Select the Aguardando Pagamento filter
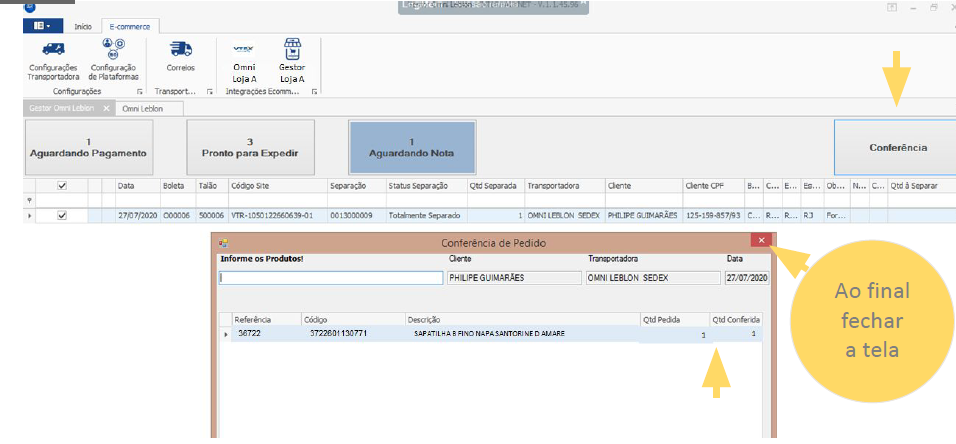Screen dimensions: 956x444 pyautogui.click(x=89, y=148)
